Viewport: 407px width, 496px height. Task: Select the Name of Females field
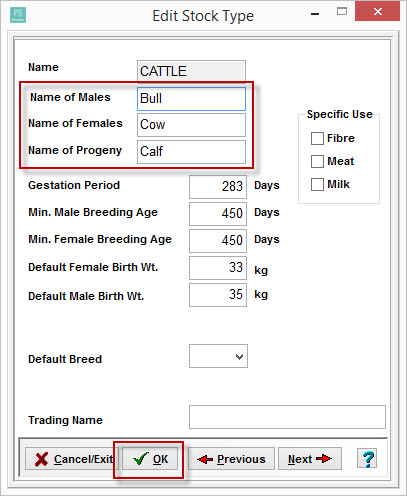[x=191, y=125]
